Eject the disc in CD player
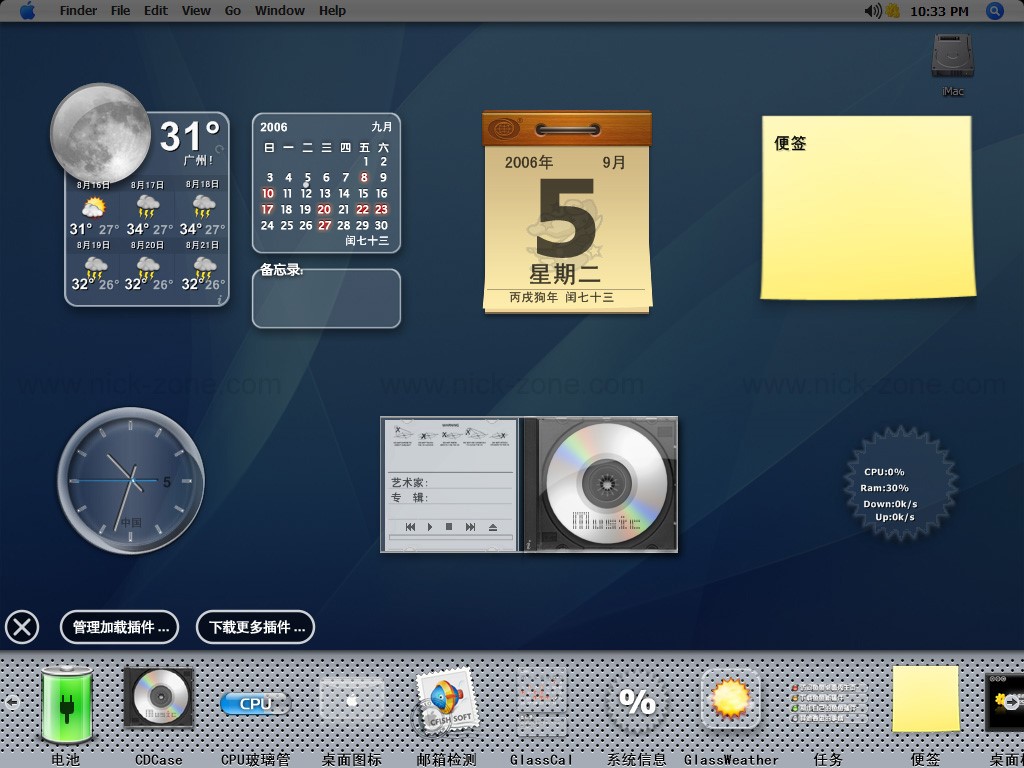Image resolution: width=1024 pixels, height=768 pixels. click(x=492, y=527)
